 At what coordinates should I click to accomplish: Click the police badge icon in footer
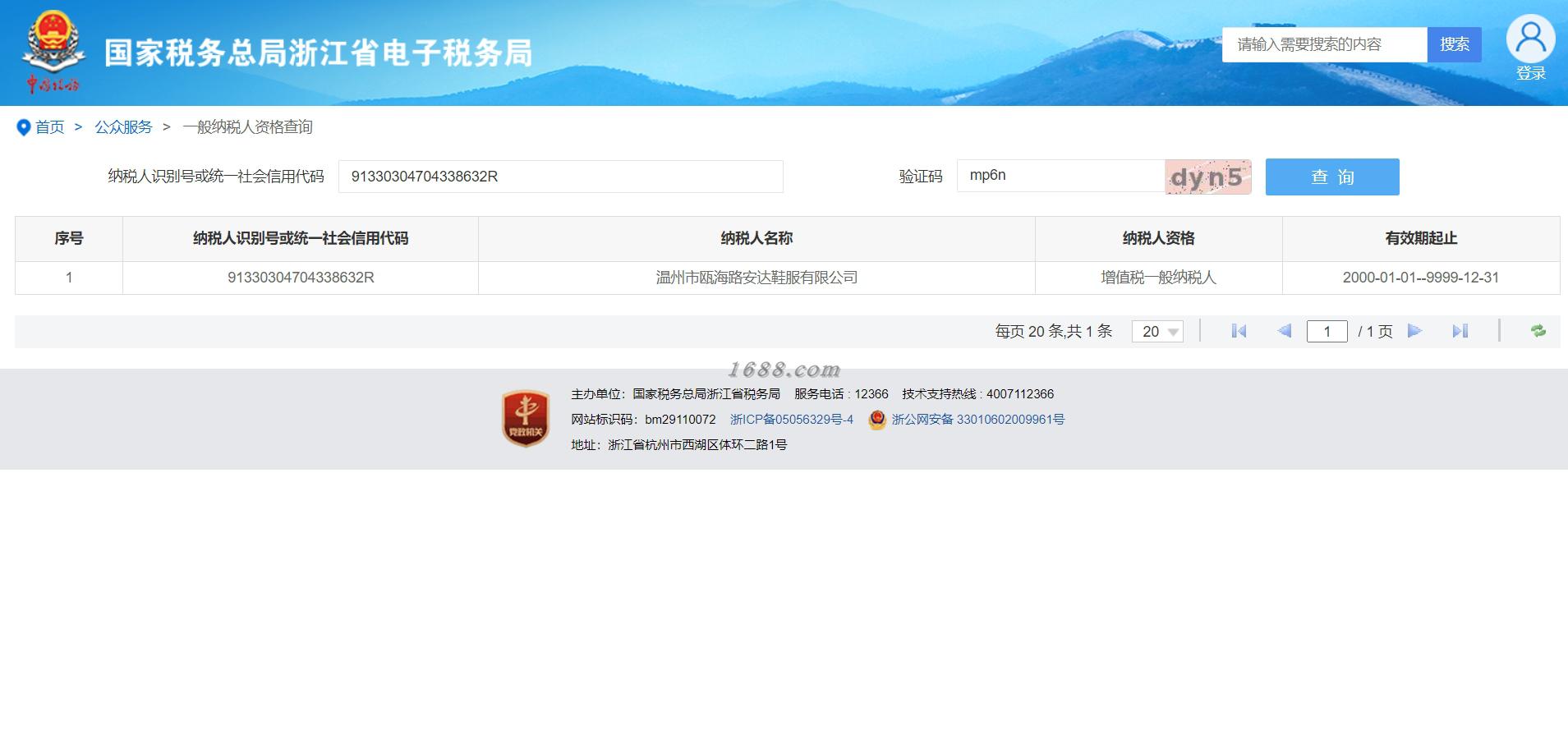(877, 420)
